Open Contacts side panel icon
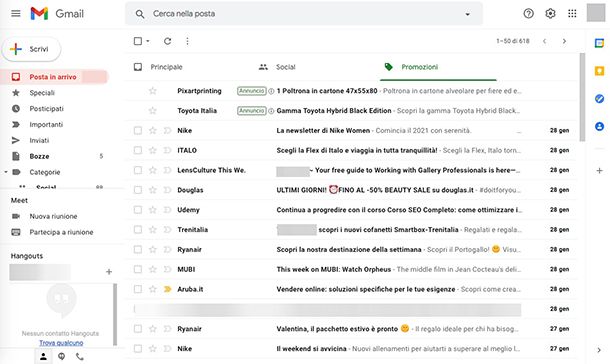 coord(599,126)
